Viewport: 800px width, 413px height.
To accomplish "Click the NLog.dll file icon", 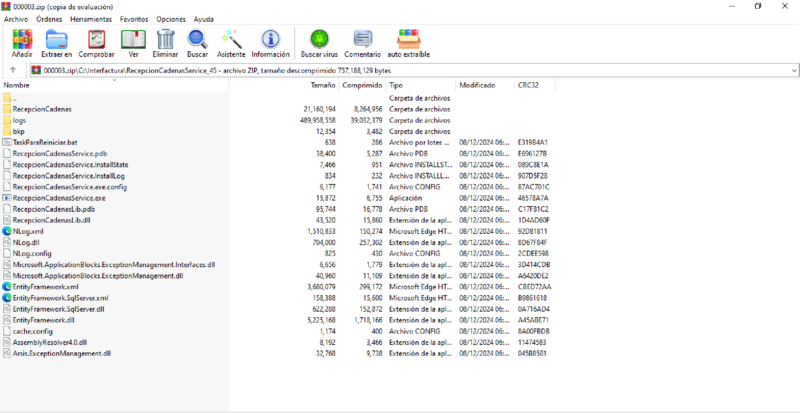I will pos(7,242).
